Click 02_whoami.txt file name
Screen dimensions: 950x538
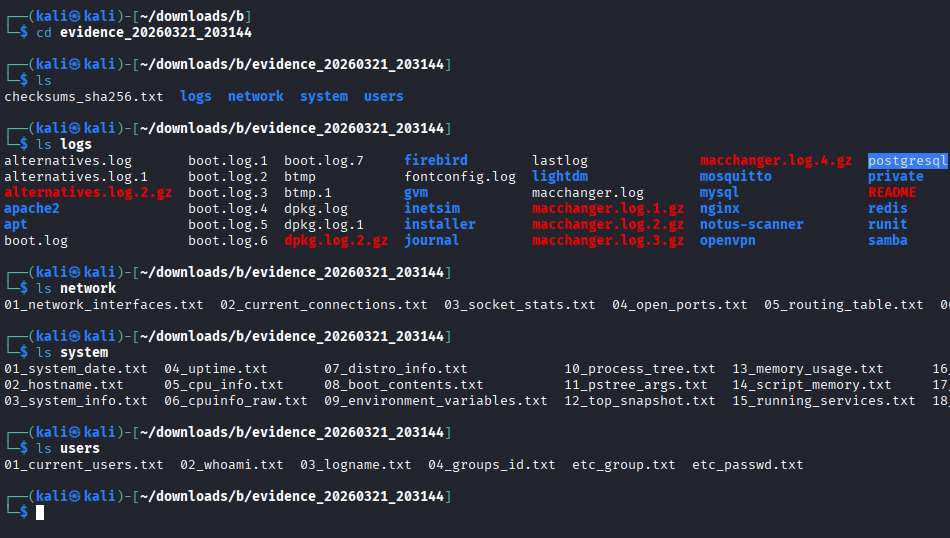point(232,465)
